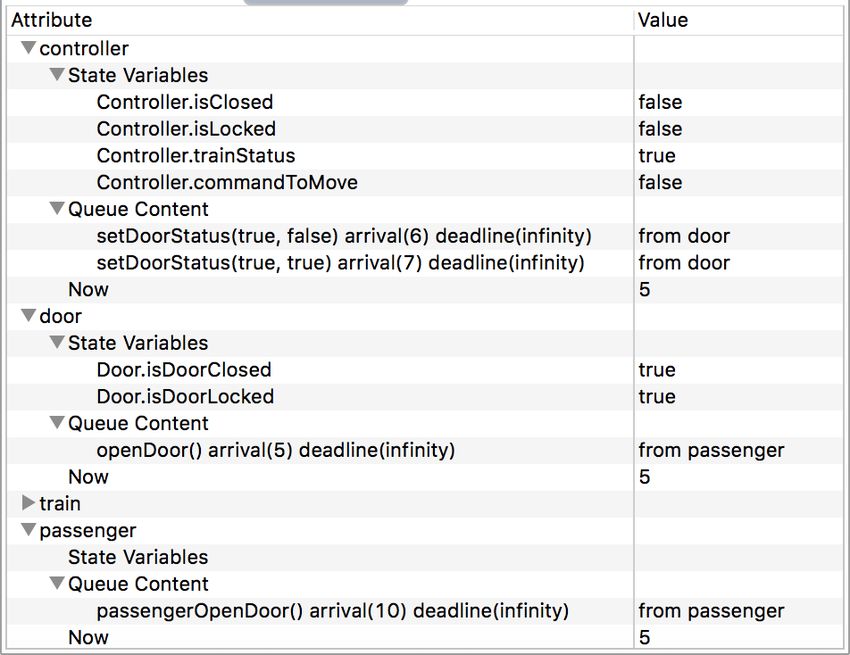Screen dimensions: 850x655
Task: Select passengerOpenDoor() arrival(10) entry
Action: (x=332, y=611)
